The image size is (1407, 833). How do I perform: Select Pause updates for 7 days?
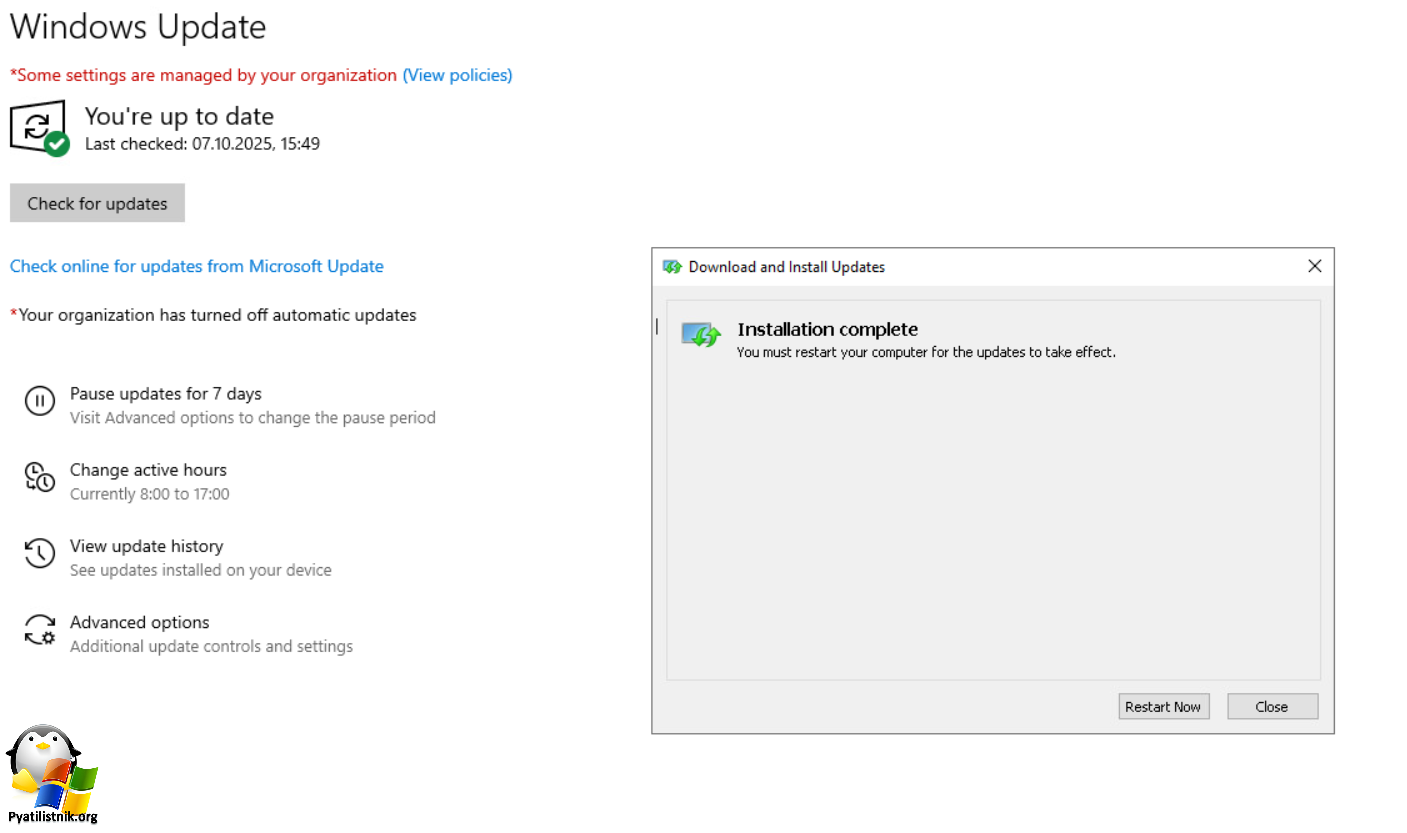(x=165, y=394)
